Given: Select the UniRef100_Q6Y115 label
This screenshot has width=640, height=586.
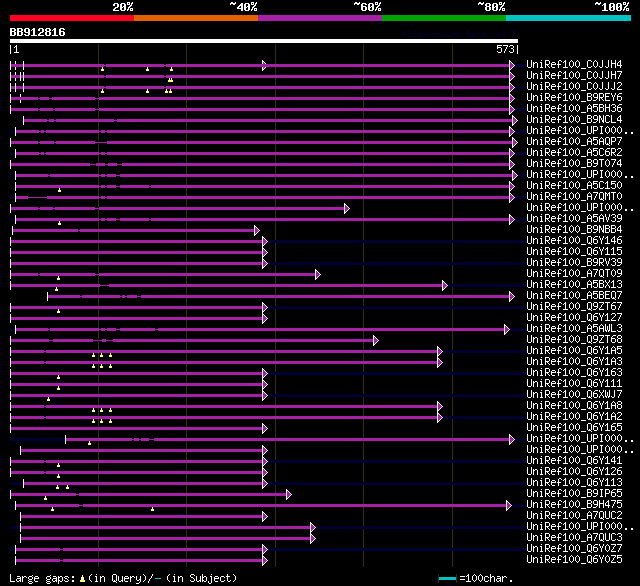Looking at the screenshot, I should pos(574,252).
